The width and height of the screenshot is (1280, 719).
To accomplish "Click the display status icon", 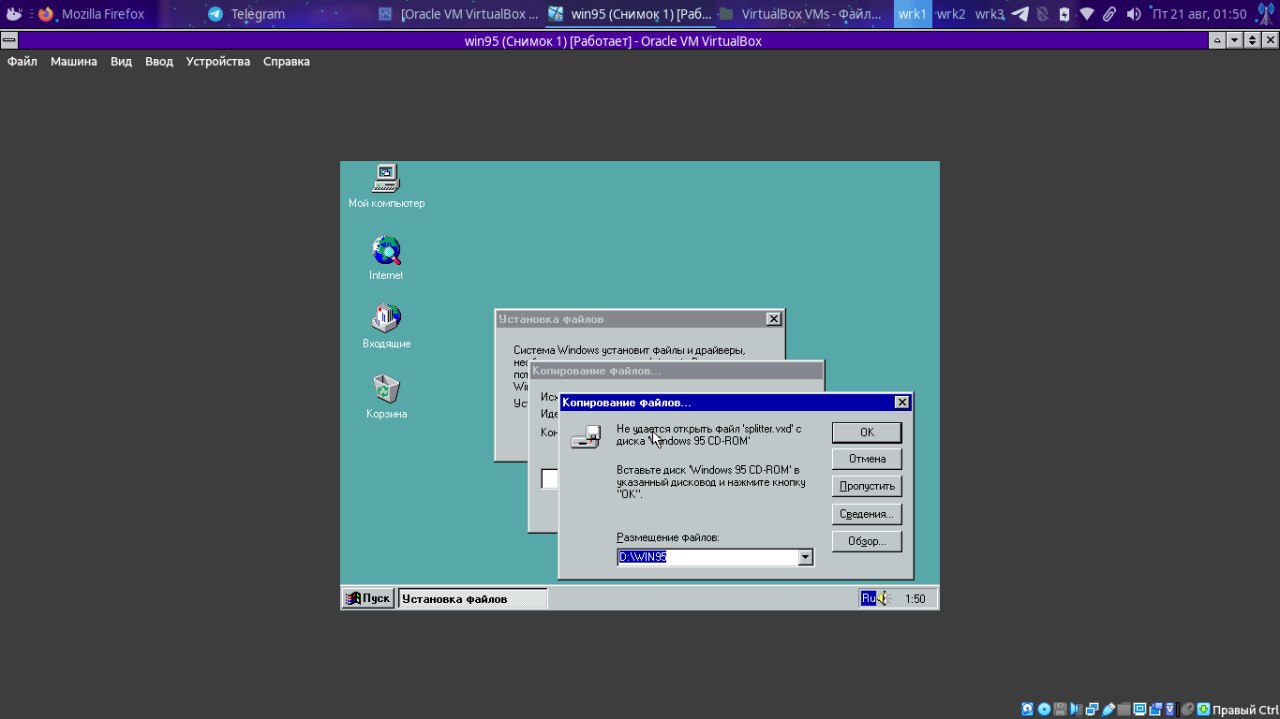I will 1140,709.
